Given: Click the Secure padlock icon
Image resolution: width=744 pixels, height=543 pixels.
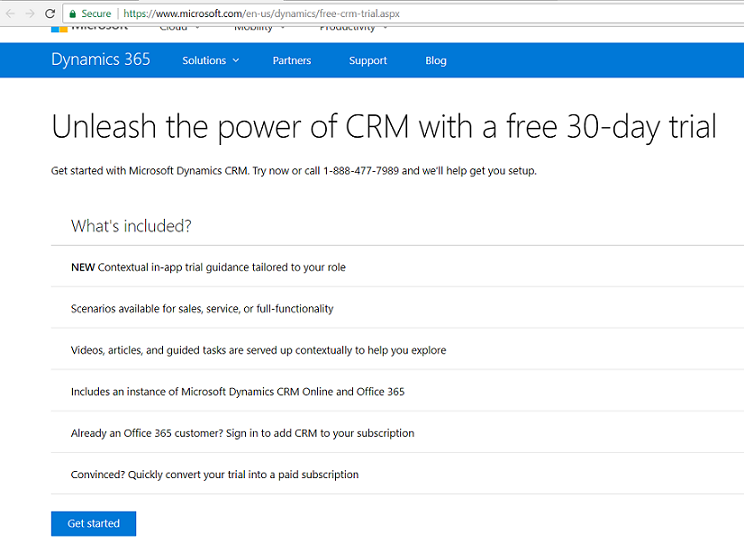Looking at the screenshot, I should [73, 14].
